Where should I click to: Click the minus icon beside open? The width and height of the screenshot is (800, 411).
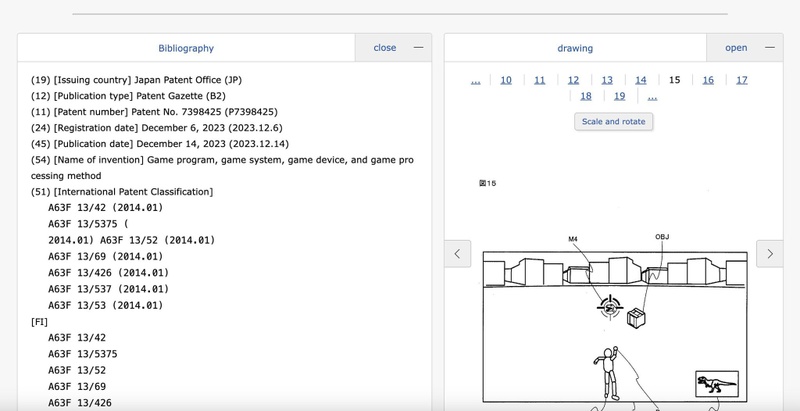770,48
